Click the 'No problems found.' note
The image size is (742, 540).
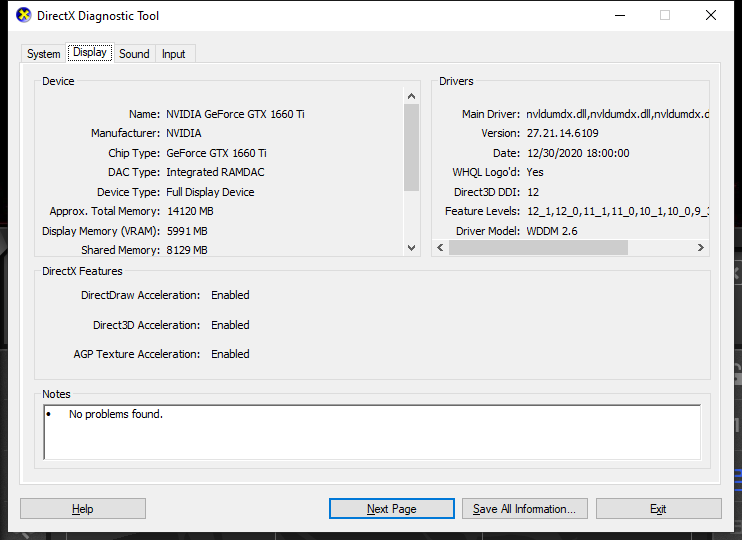(x=116, y=414)
